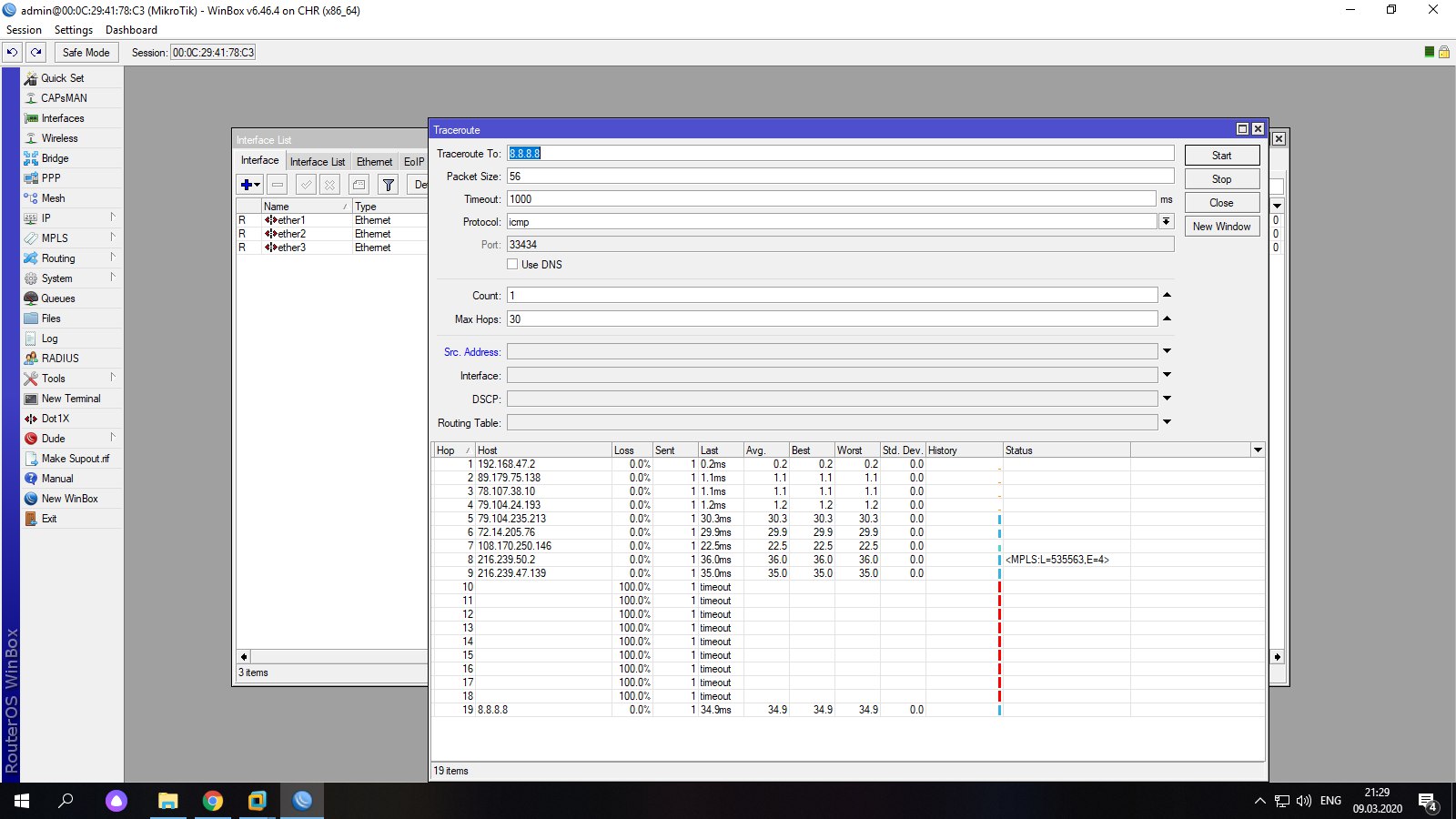Collapse the Max Hops field arrow
Viewport: 1456px width, 819px height.
pyautogui.click(x=1167, y=319)
